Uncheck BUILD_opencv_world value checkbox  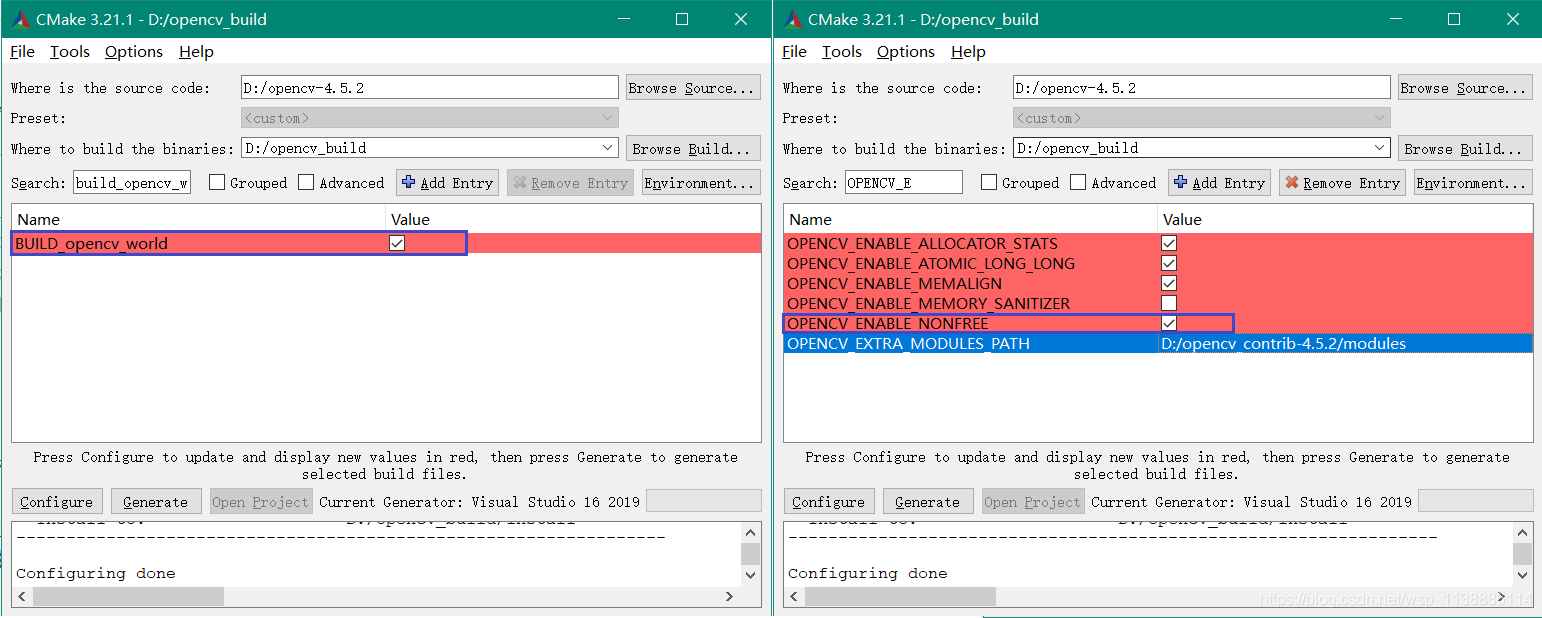[397, 243]
